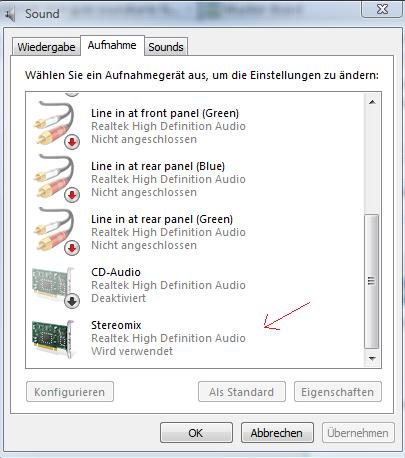Click the scrollbar down arrow in device list

[372, 359]
